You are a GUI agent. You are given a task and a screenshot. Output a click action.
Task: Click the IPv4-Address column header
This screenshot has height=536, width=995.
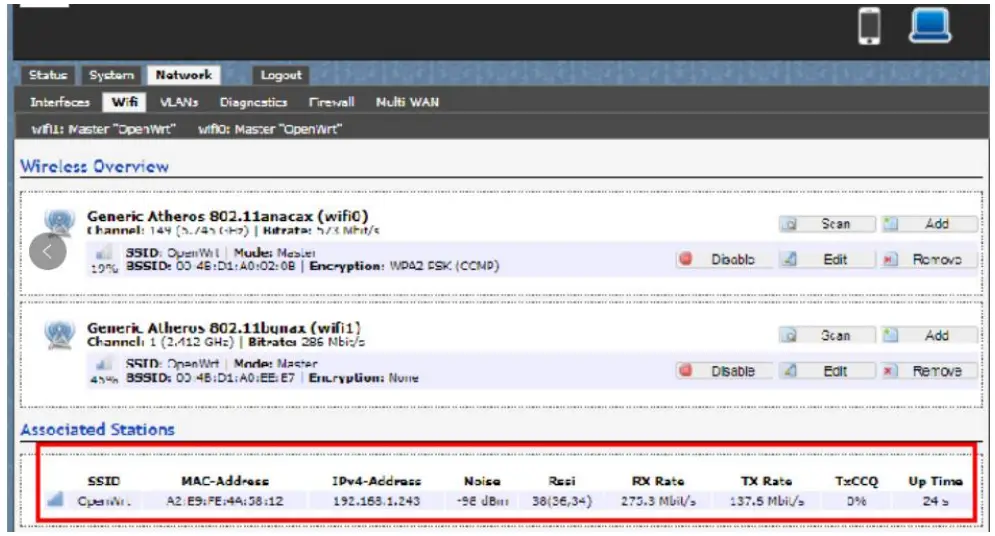point(376,481)
